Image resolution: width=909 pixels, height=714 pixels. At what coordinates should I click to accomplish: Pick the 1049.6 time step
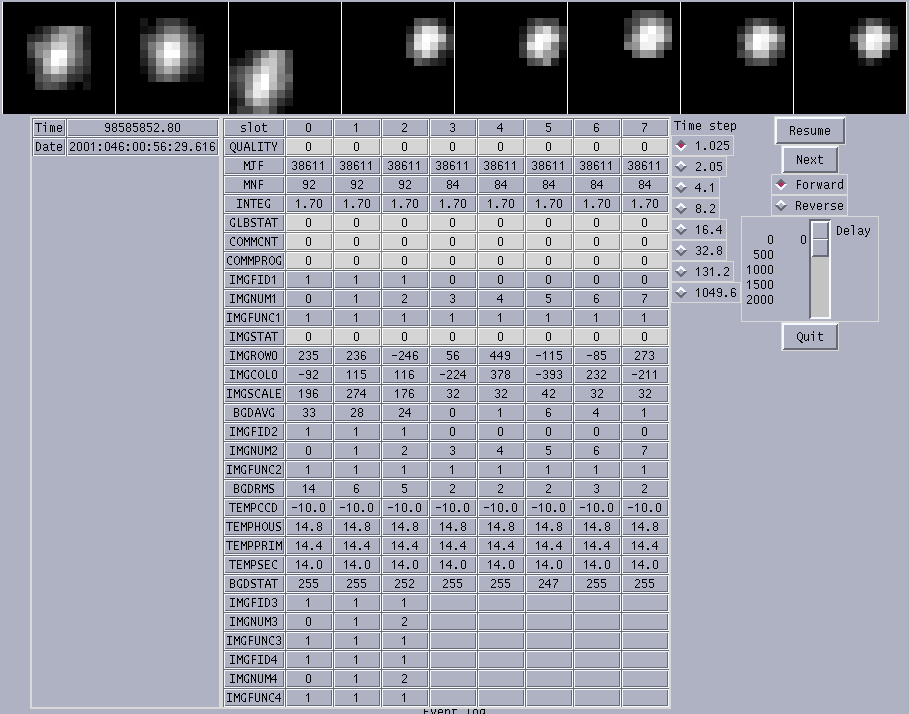(706, 292)
